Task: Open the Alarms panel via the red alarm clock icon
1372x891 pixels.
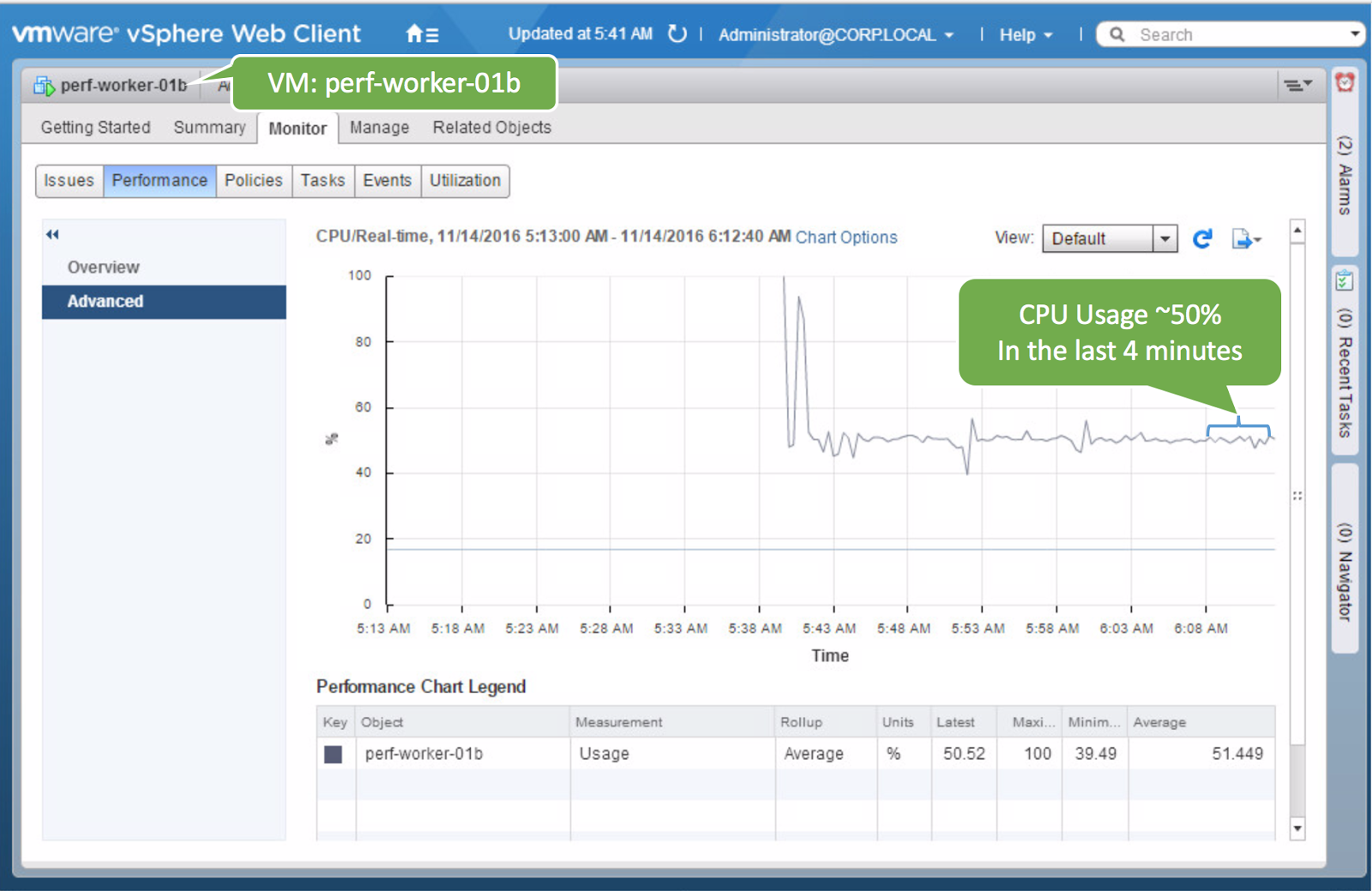Action: (x=1345, y=81)
